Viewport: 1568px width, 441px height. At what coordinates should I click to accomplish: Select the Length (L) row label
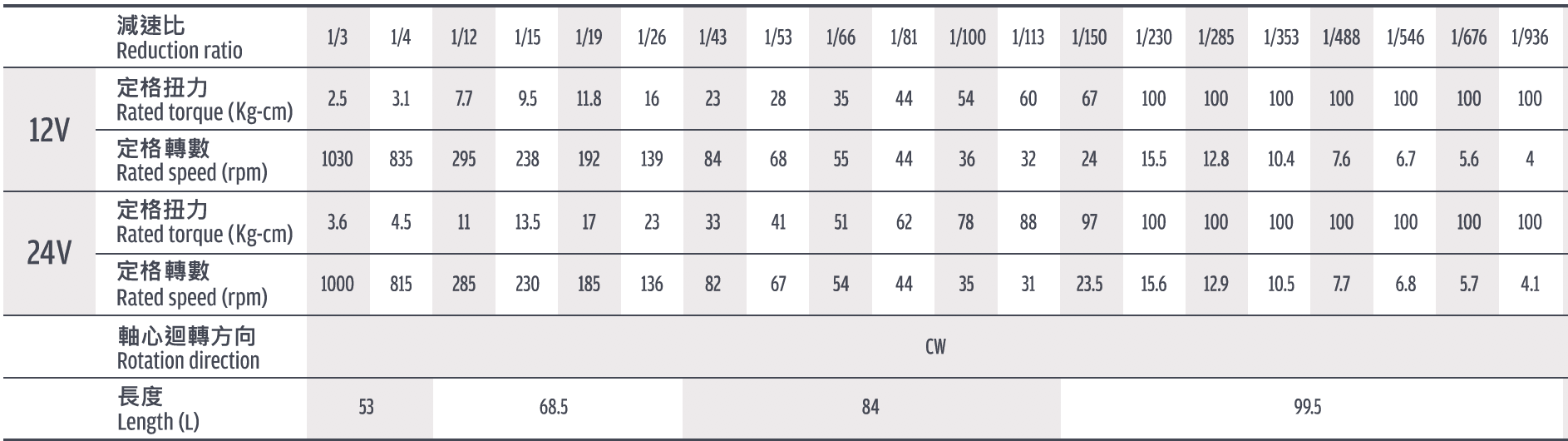tap(158, 408)
